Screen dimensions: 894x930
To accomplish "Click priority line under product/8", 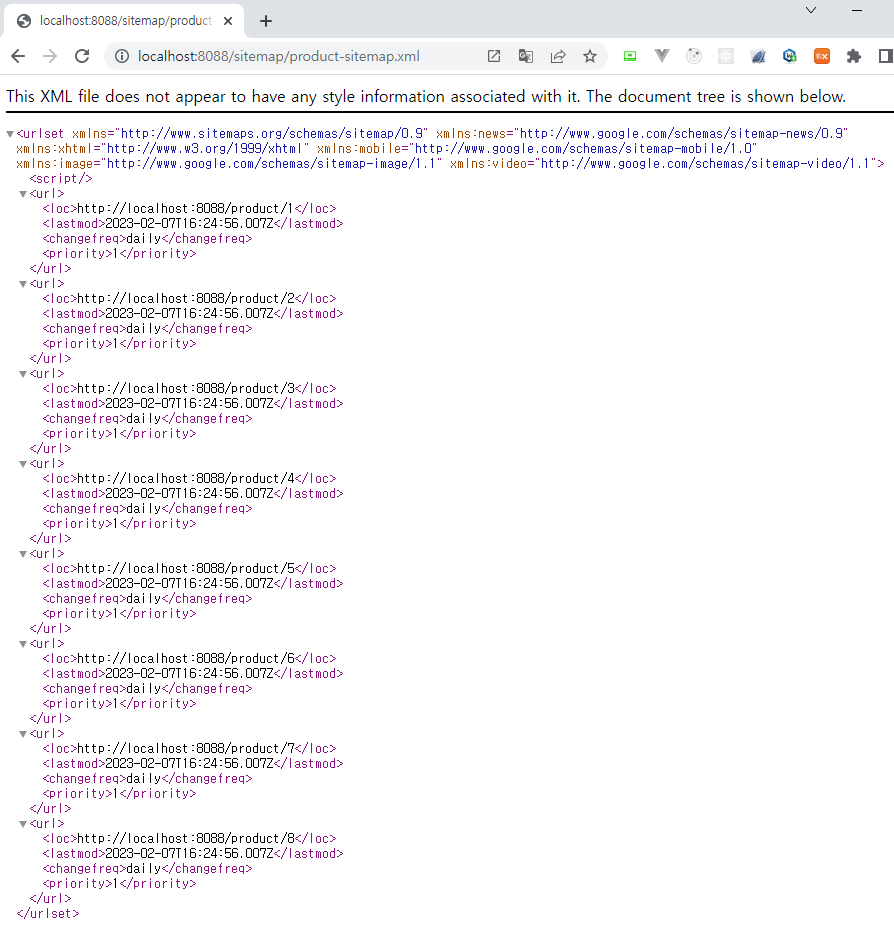I will tap(119, 884).
